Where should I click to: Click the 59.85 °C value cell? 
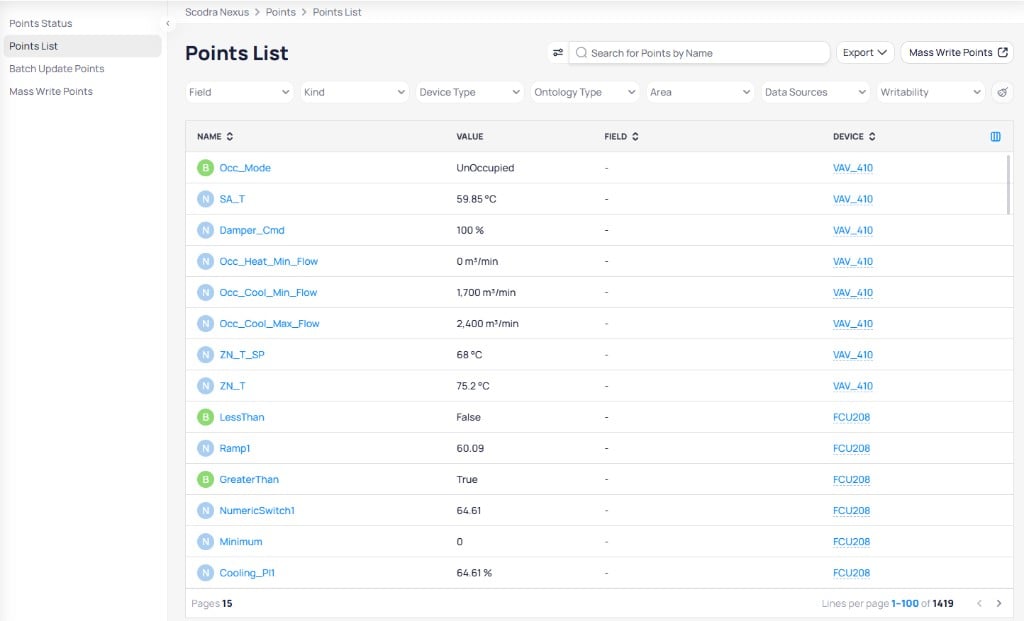pos(476,199)
